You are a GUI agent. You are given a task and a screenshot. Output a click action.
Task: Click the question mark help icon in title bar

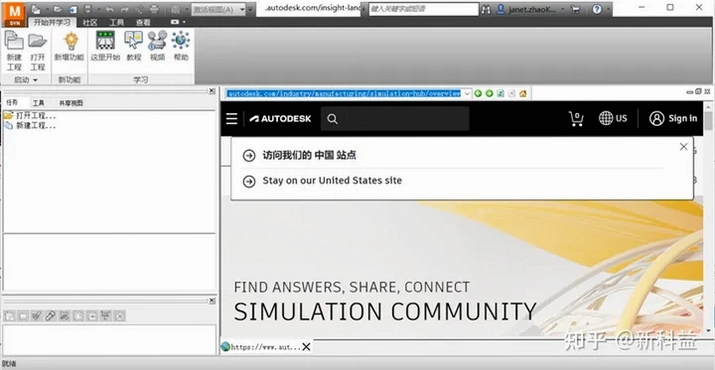[597, 9]
